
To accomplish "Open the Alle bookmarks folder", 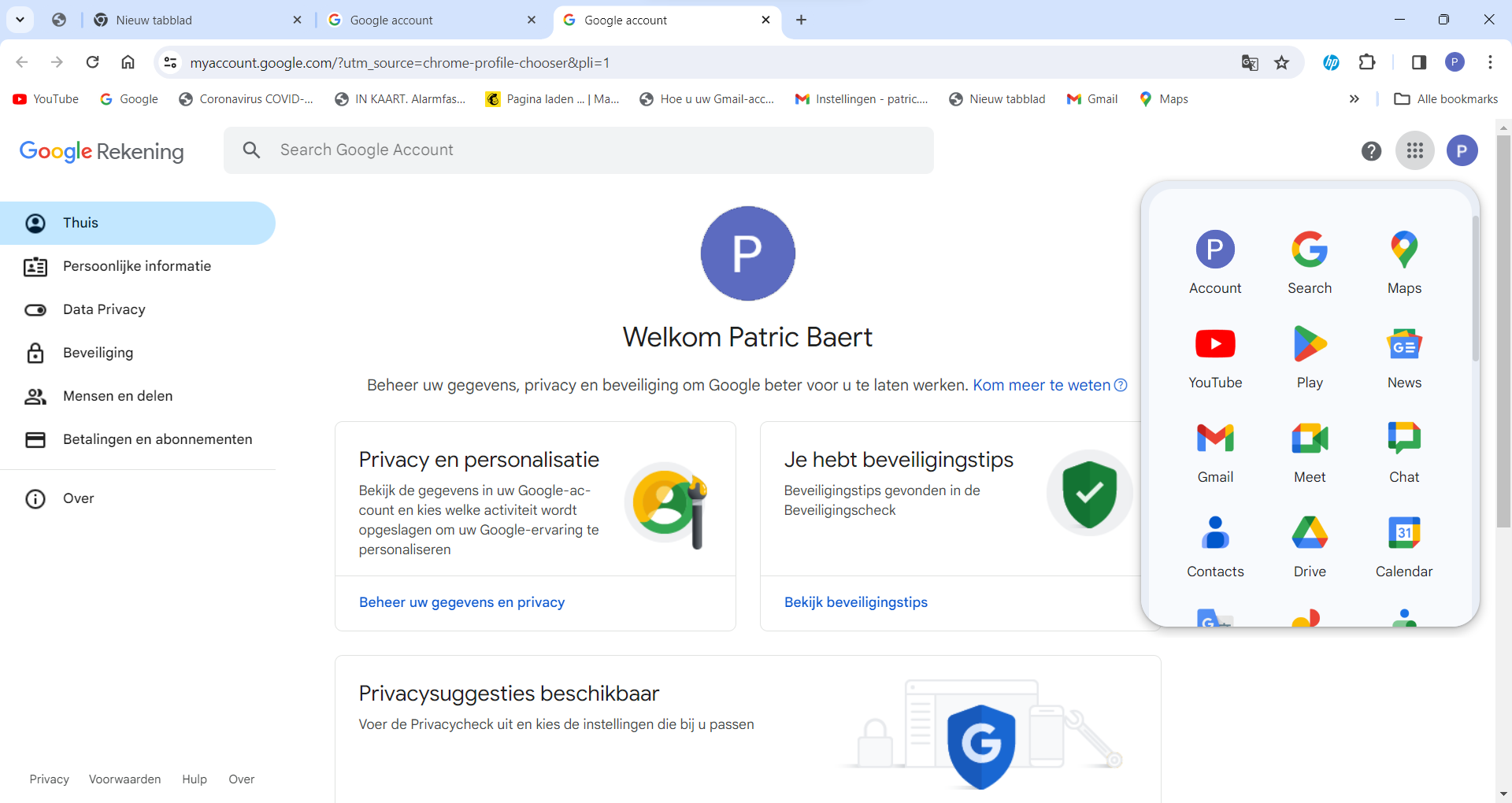I will [1446, 99].
